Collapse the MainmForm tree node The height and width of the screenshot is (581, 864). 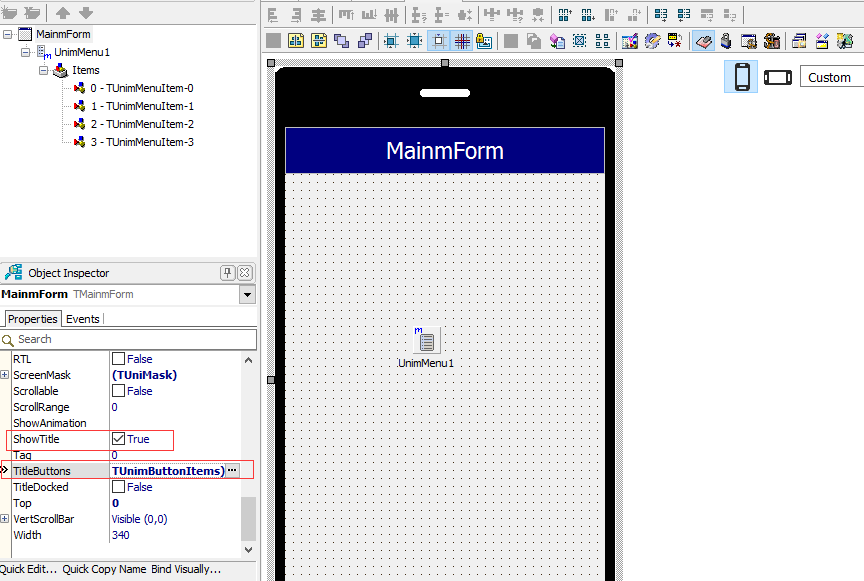(x=7, y=34)
